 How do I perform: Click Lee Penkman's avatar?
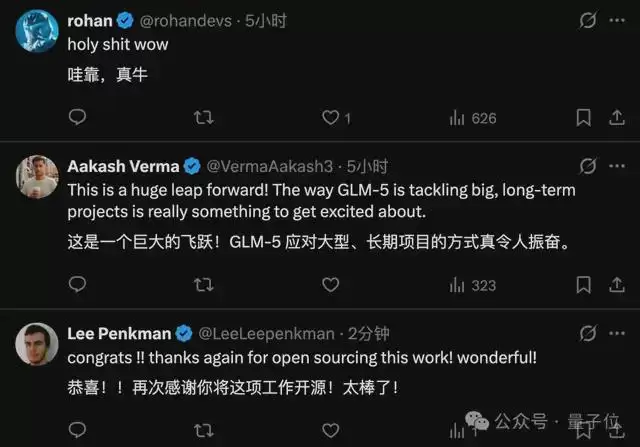[x=36, y=345]
